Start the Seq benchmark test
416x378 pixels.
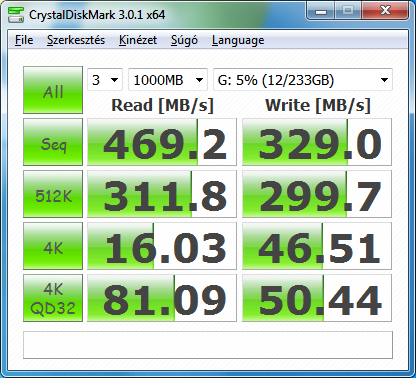coord(53,142)
